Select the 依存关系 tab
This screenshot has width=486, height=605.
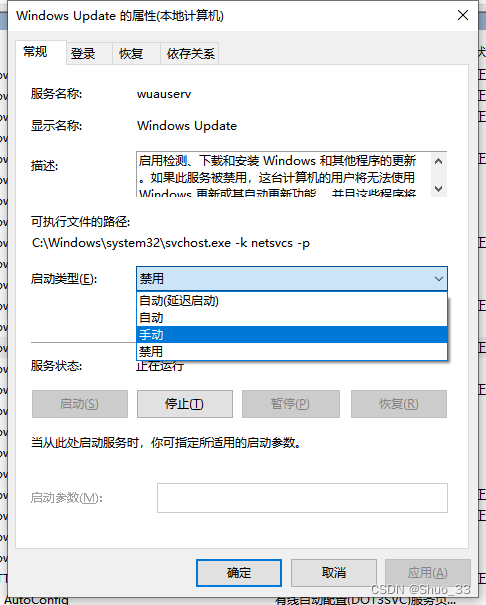tap(190, 53)
